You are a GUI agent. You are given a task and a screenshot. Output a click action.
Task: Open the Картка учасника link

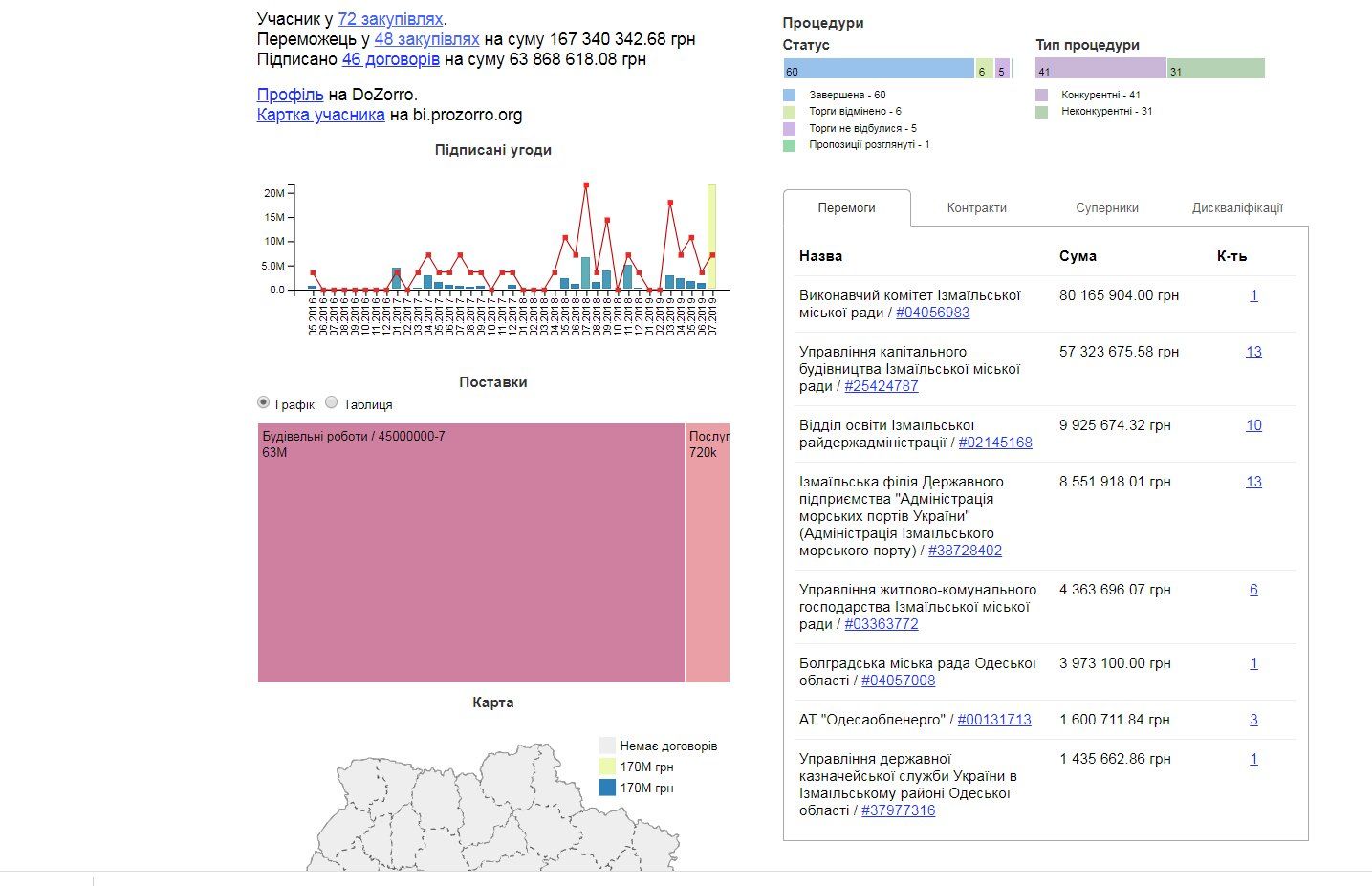tap(320, 115)
